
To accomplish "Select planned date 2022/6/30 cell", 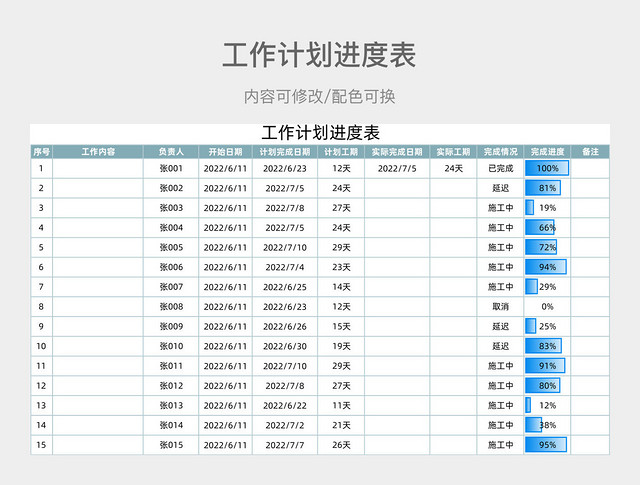I will coord(285,346).
